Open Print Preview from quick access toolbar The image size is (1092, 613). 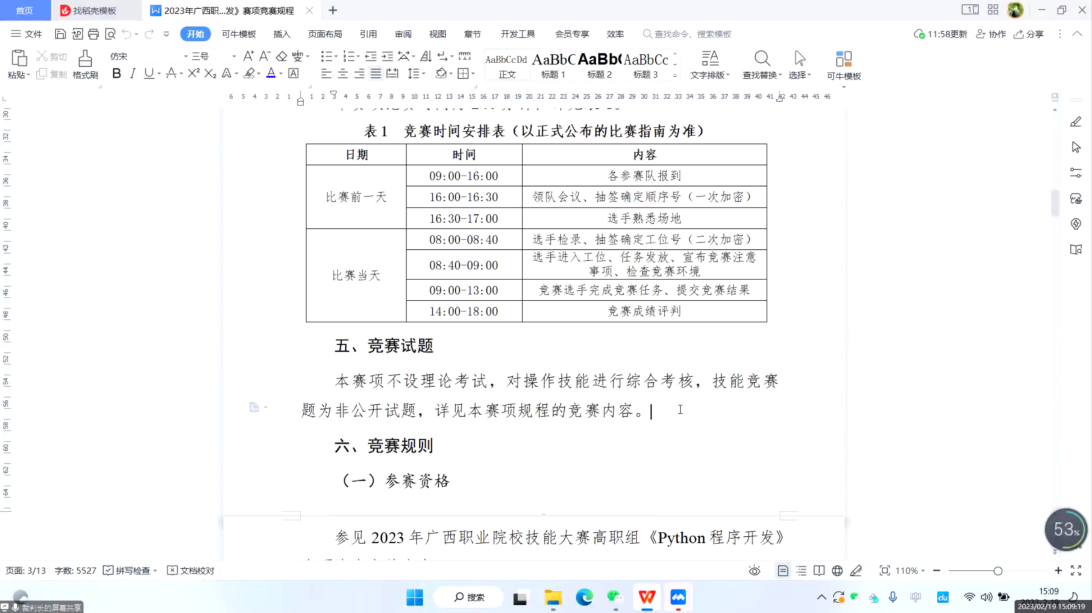(x=110, y=34)
